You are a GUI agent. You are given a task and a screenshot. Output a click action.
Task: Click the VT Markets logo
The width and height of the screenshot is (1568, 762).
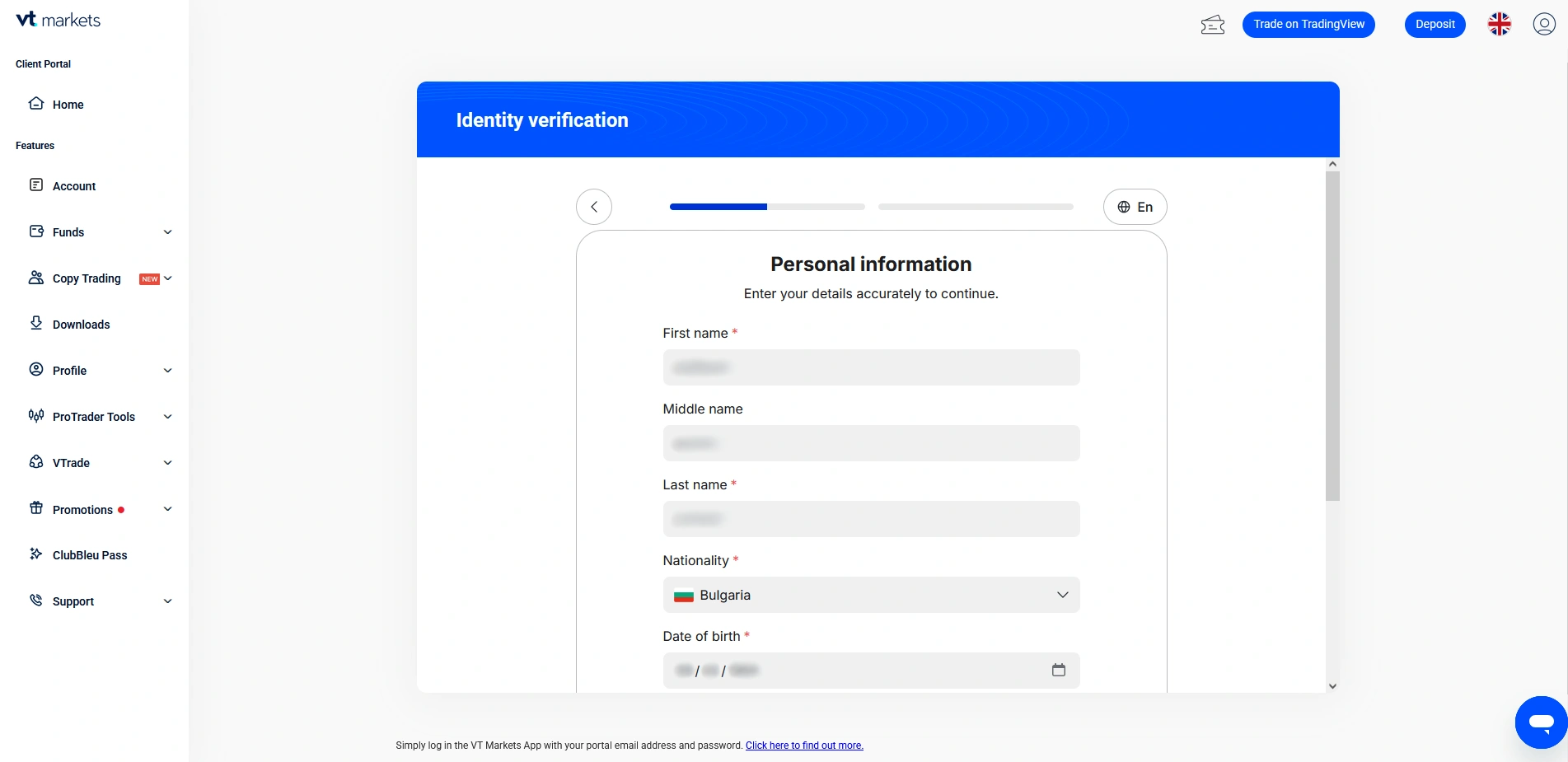coord(59,20)
